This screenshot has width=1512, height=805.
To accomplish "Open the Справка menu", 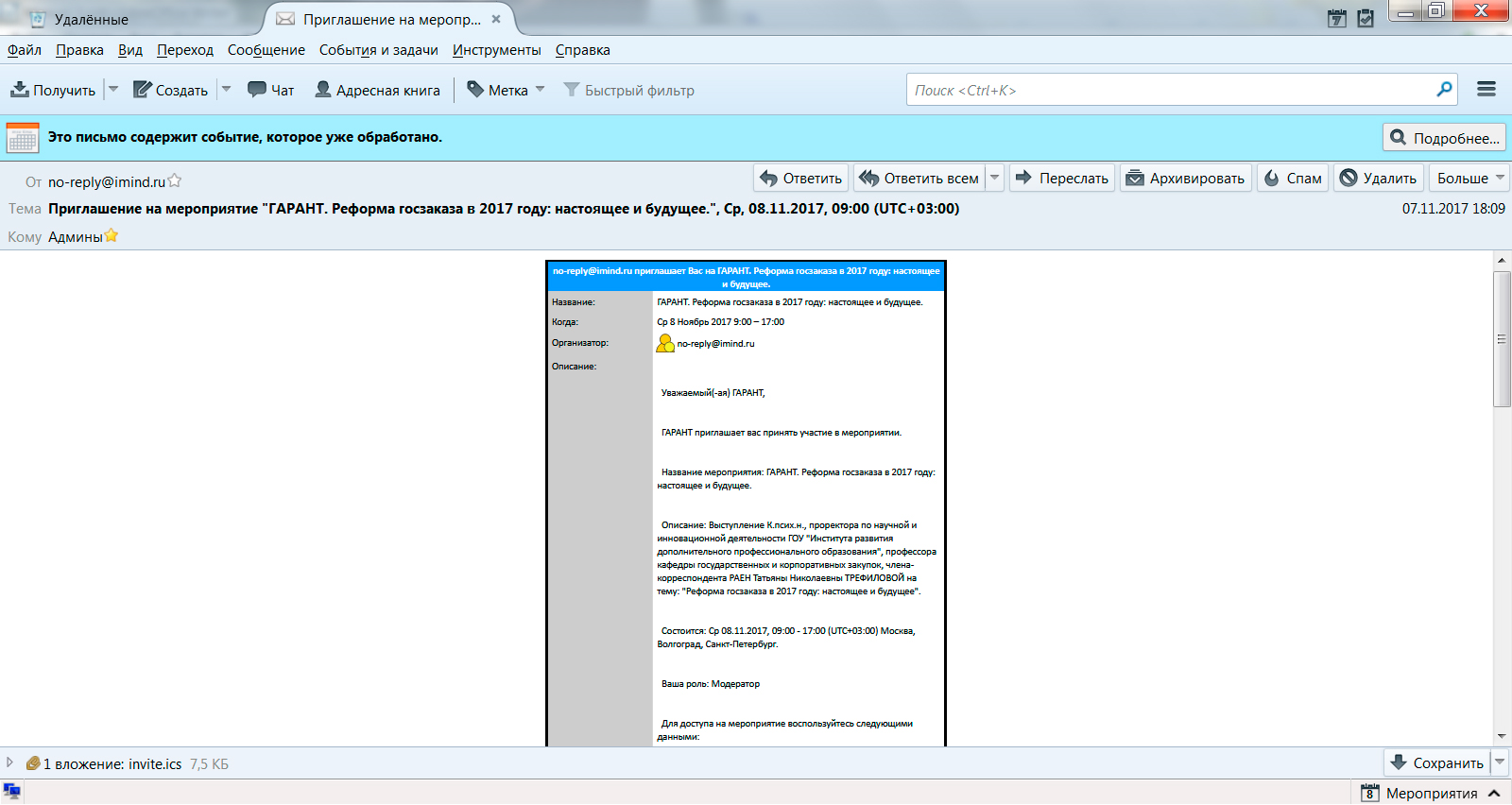I will pyautogui.click(x=583, y=50).
